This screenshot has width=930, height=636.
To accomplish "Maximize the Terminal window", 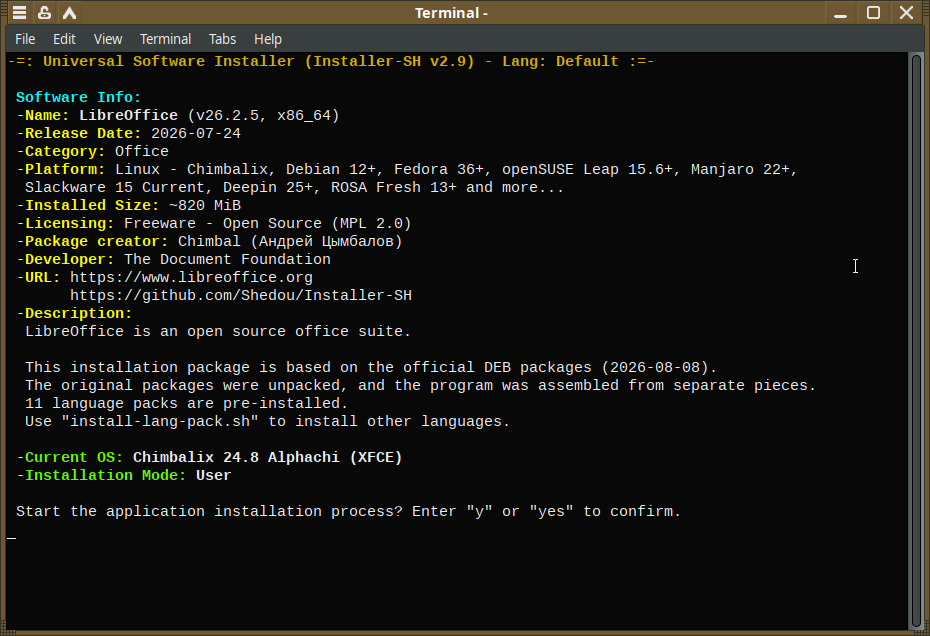I will (873, 12).
